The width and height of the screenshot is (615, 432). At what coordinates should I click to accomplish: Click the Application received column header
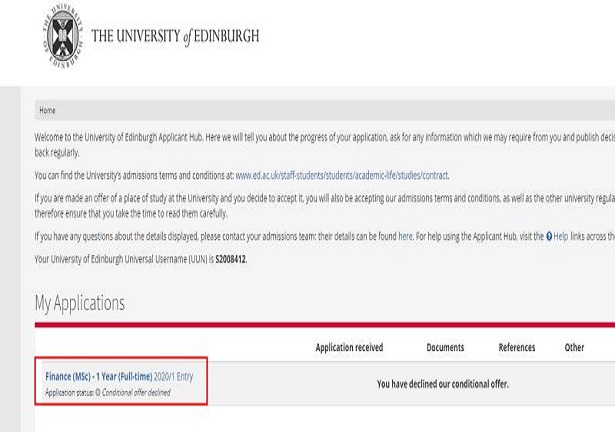349,347
